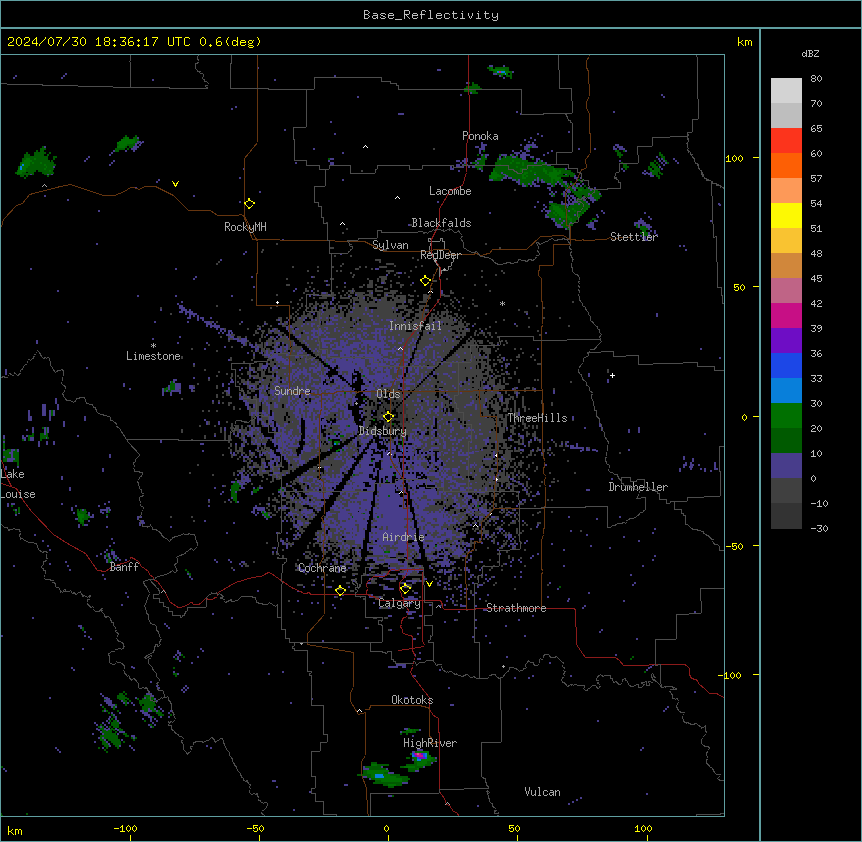The width and height of the screenshot is (862, 842).
Task: Click the slate-purple swatch between 10 and 0 dBZ
Action: (786, 466)
